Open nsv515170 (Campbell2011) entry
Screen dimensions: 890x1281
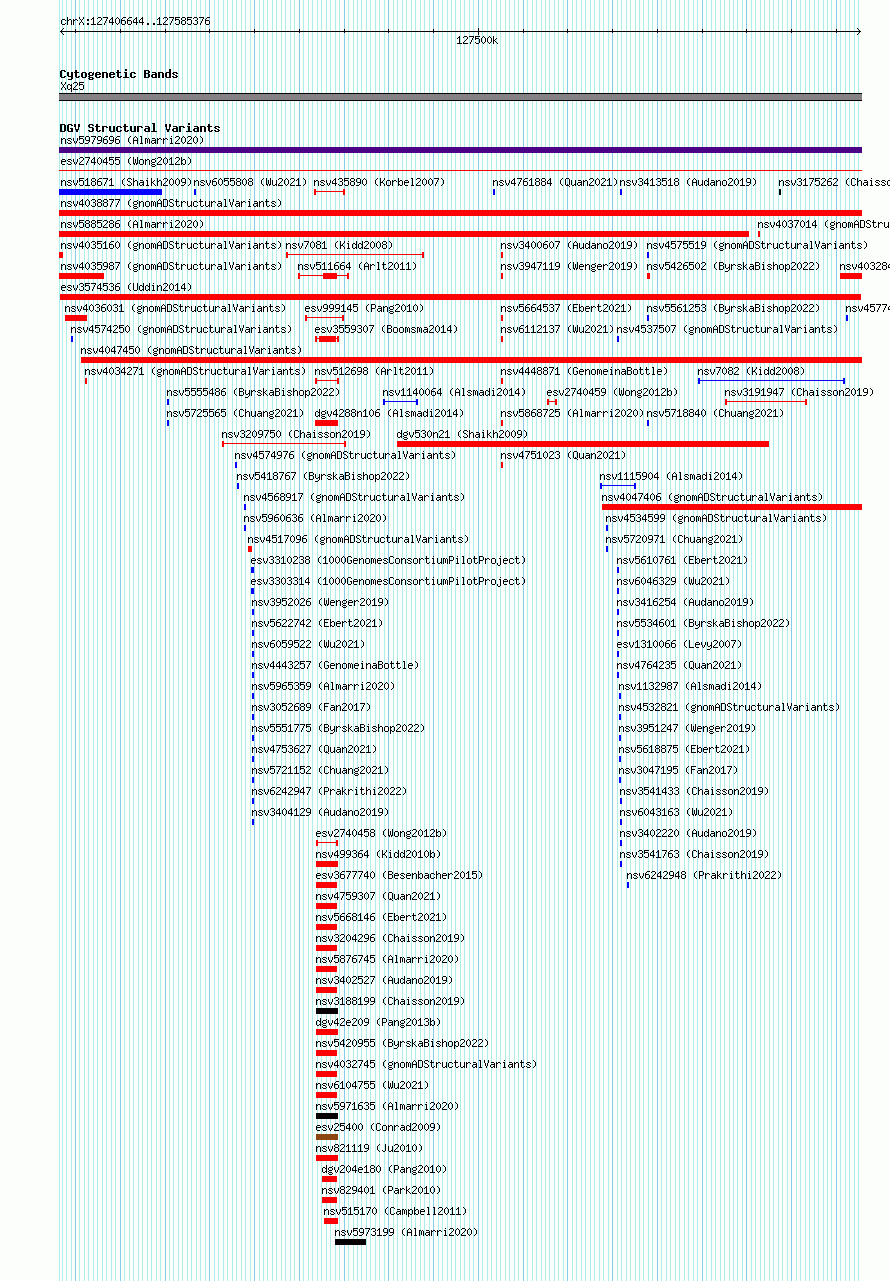coord(395,1211)
